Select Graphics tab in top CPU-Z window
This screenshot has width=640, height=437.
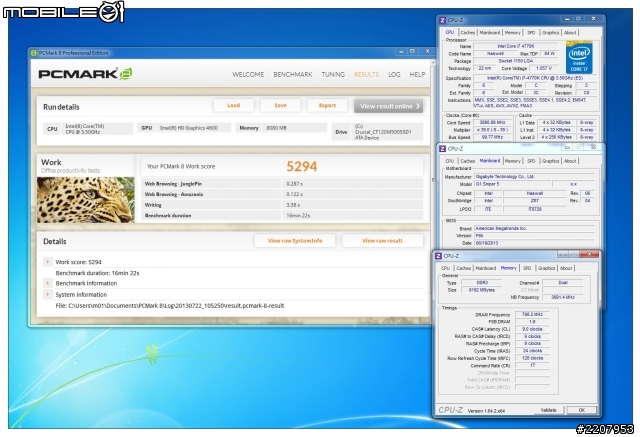(x=551, y=33)
